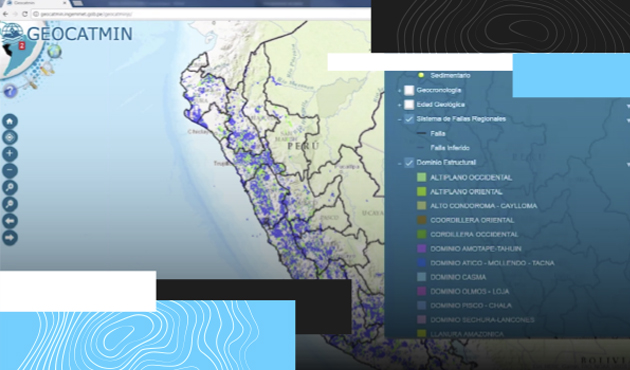
Task: Focus the browser address bar
Action: click(201, 14)
